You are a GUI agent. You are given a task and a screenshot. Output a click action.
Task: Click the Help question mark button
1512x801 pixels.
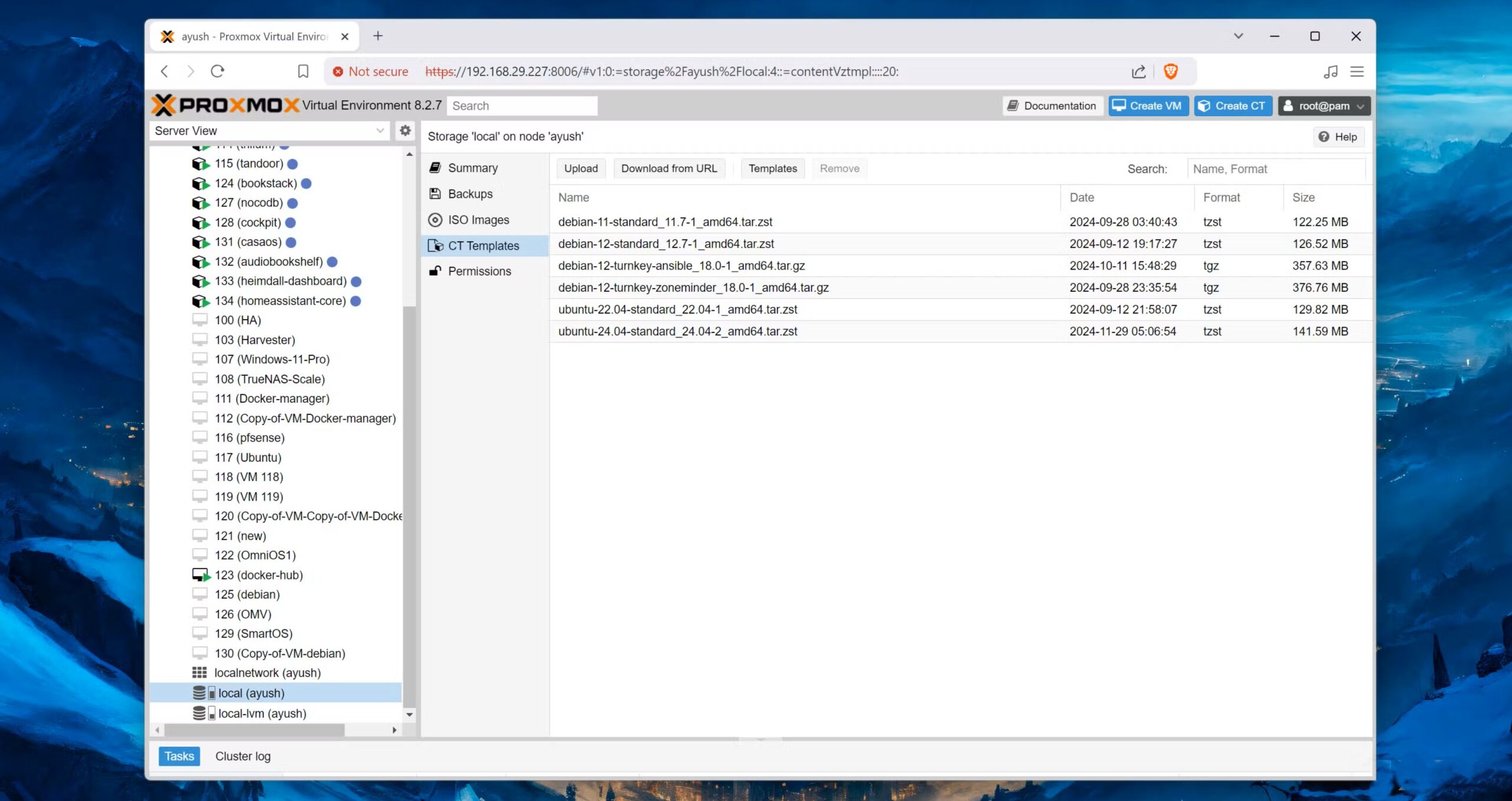coord(1338,136)
